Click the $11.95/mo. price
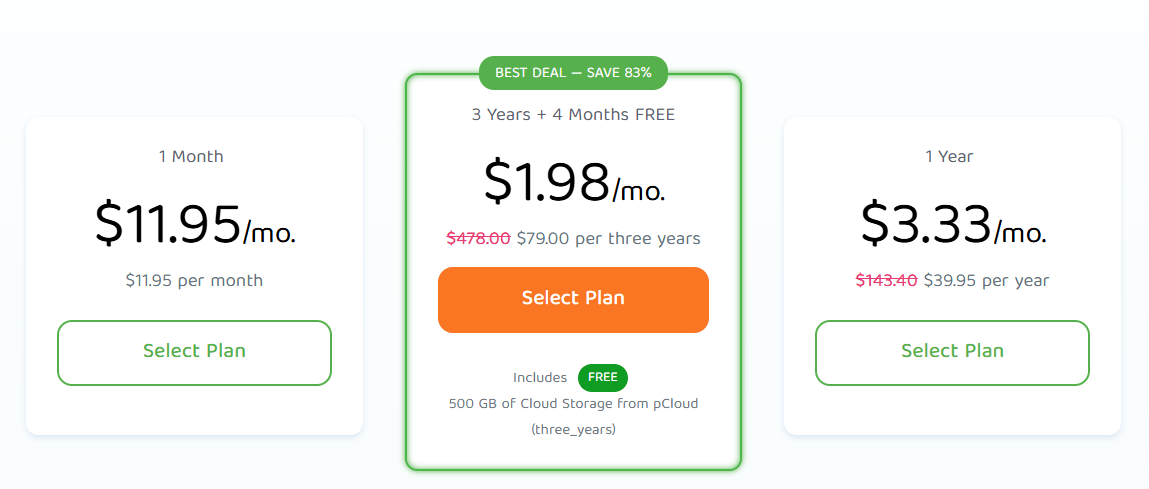 [x=195, y=223]
